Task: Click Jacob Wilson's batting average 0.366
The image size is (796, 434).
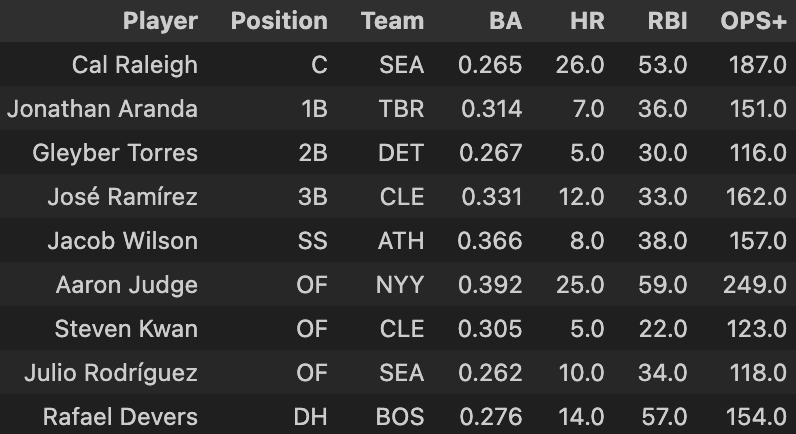Action: pos(489,241)
